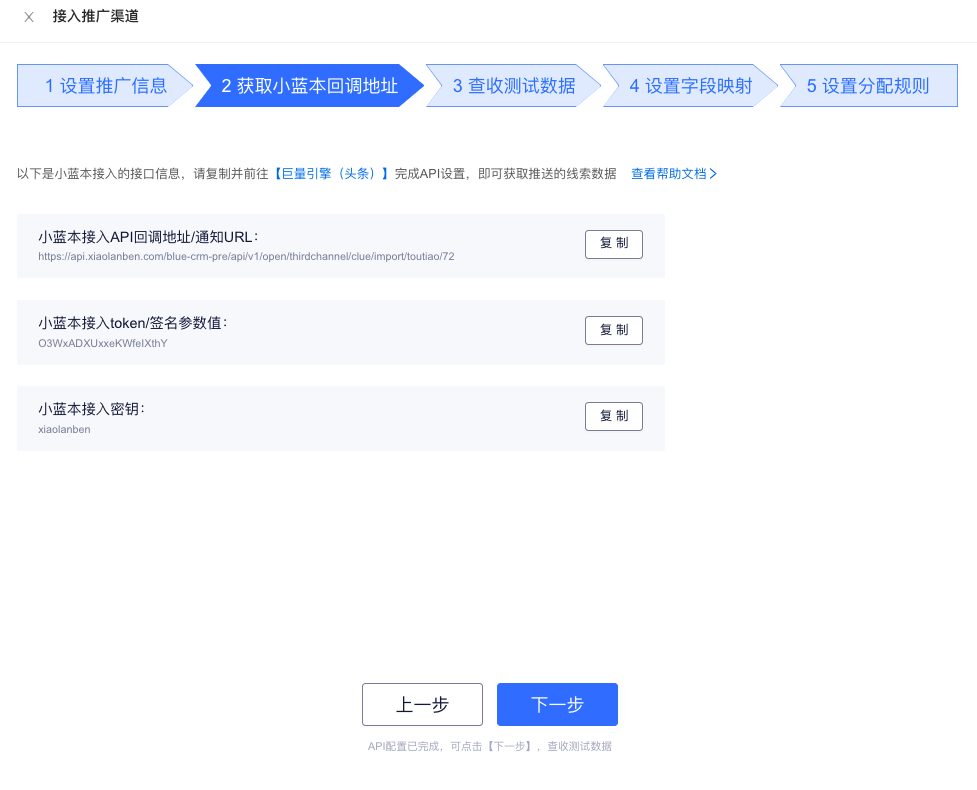This screenshot has width=977, height=790.
Task: Click the 小蓝本接入token/签名参数值 label
Action: pyautogui.click(x=132, y=323)
